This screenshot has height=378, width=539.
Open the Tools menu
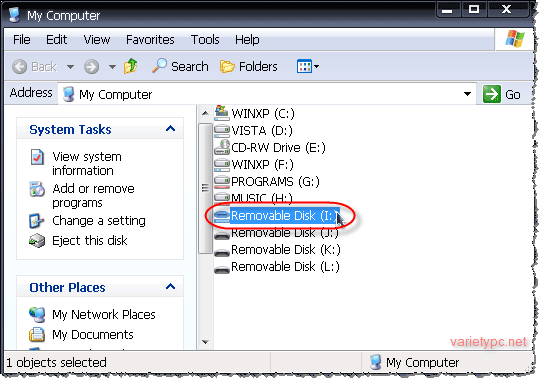[x=205, y=40]
